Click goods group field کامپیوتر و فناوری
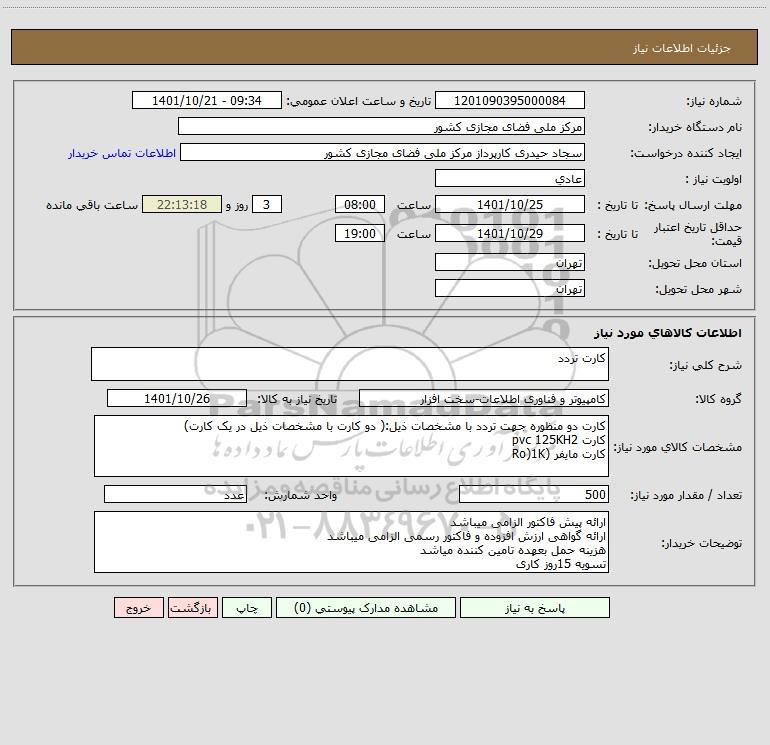 pyautogui.click(x=484, y=398)
